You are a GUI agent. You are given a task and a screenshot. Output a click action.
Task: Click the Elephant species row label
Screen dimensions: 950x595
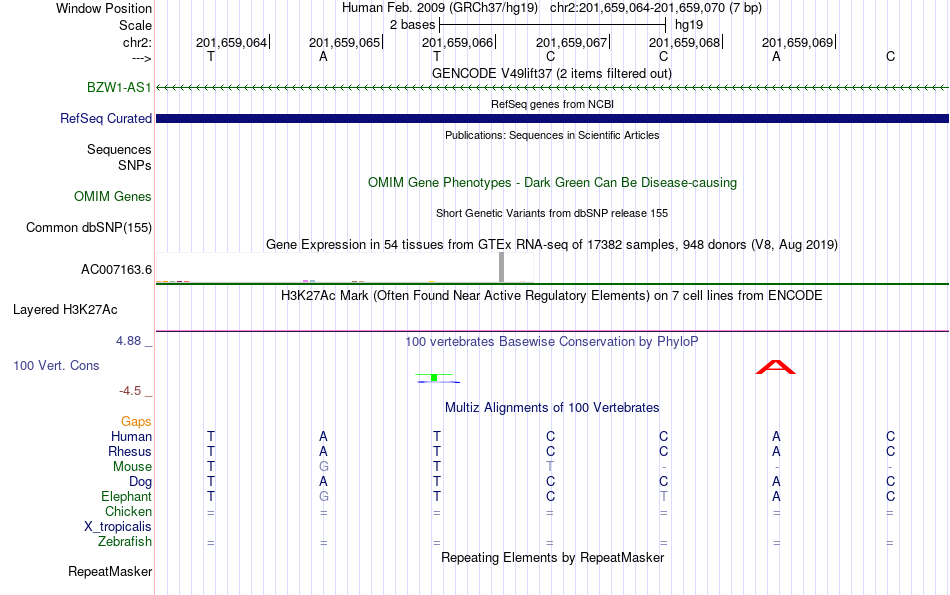(126, 496)
